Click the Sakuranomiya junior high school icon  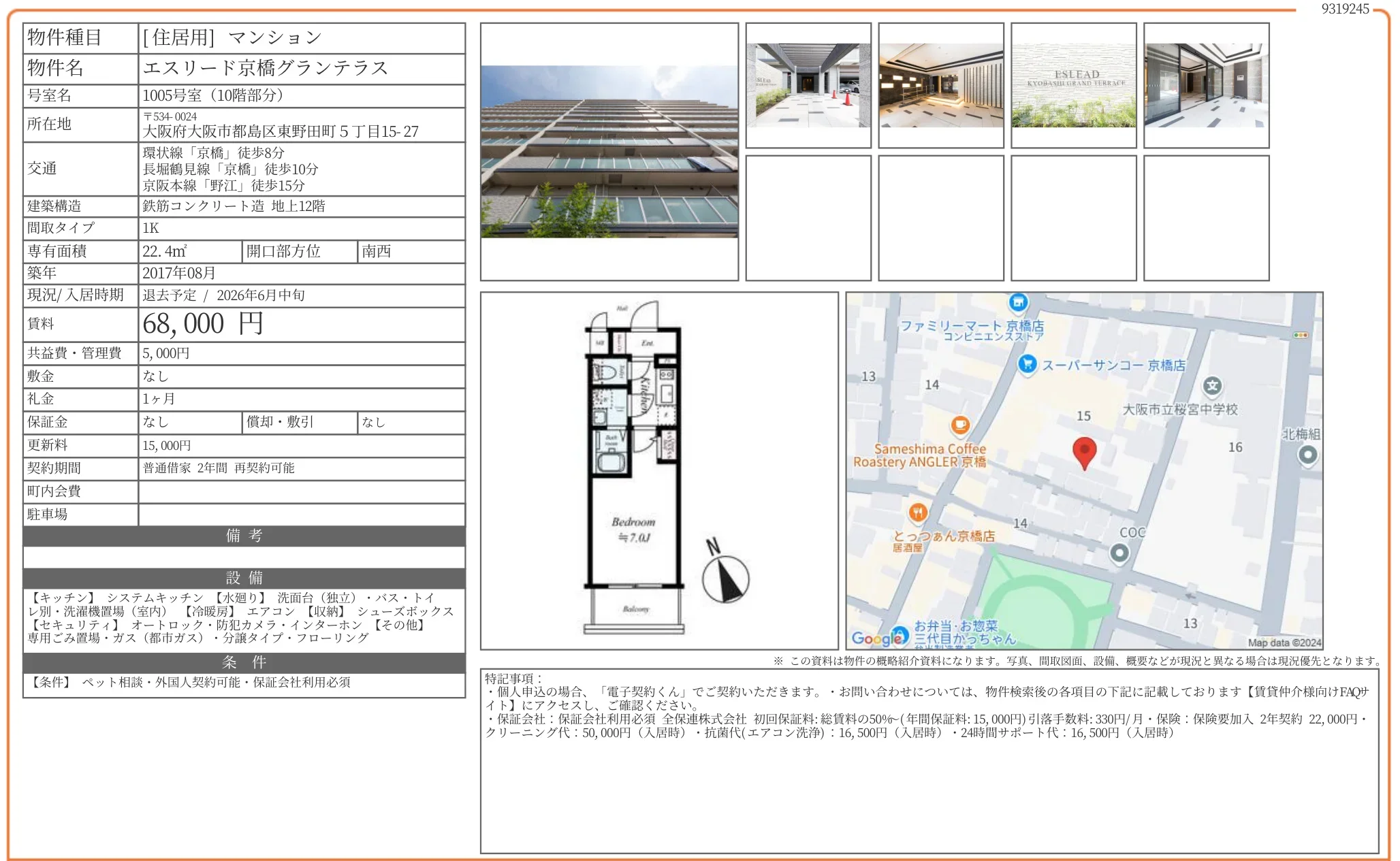pyautogui.click(x=1212, y=386)
